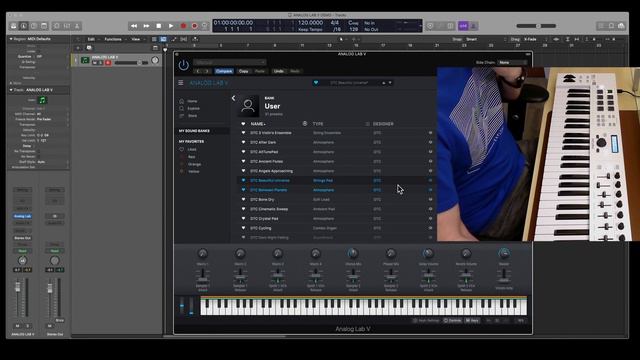This screenshot has width=640, height=360.
Task: Open the Edit menu in tracks area
Action: click(91, 39)
